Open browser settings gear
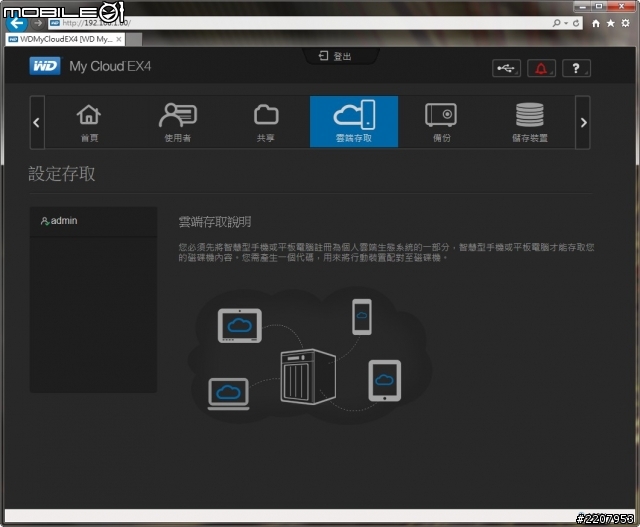Image resolution: width=640 pixels, height=527 pixels. coord(625,23)
